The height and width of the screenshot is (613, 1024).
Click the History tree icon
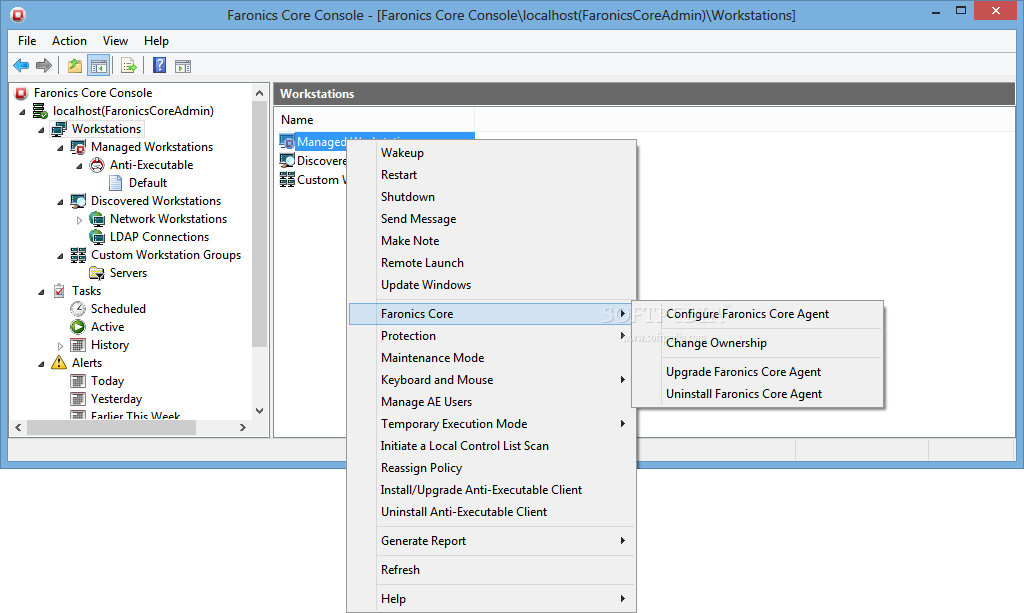(78, 345)
